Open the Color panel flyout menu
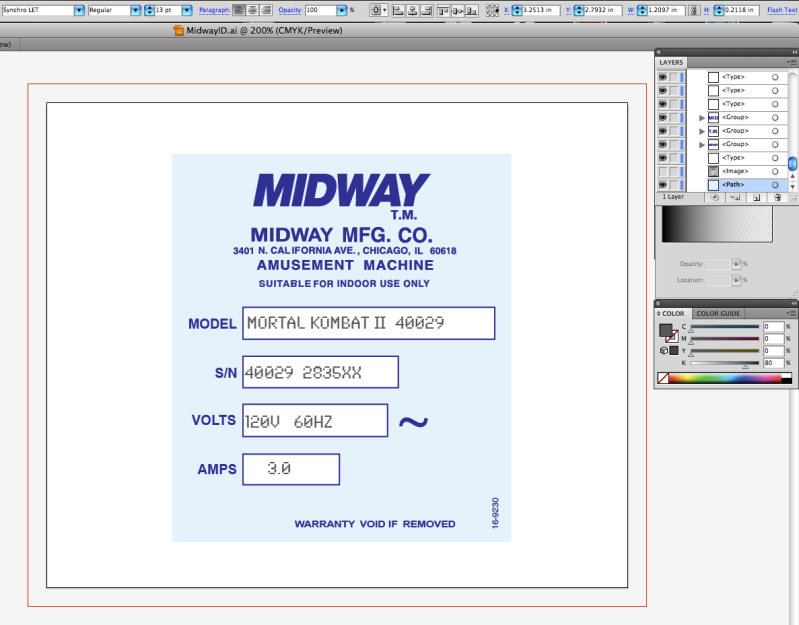The image size is (799, 625). click(x=791, y=313)
